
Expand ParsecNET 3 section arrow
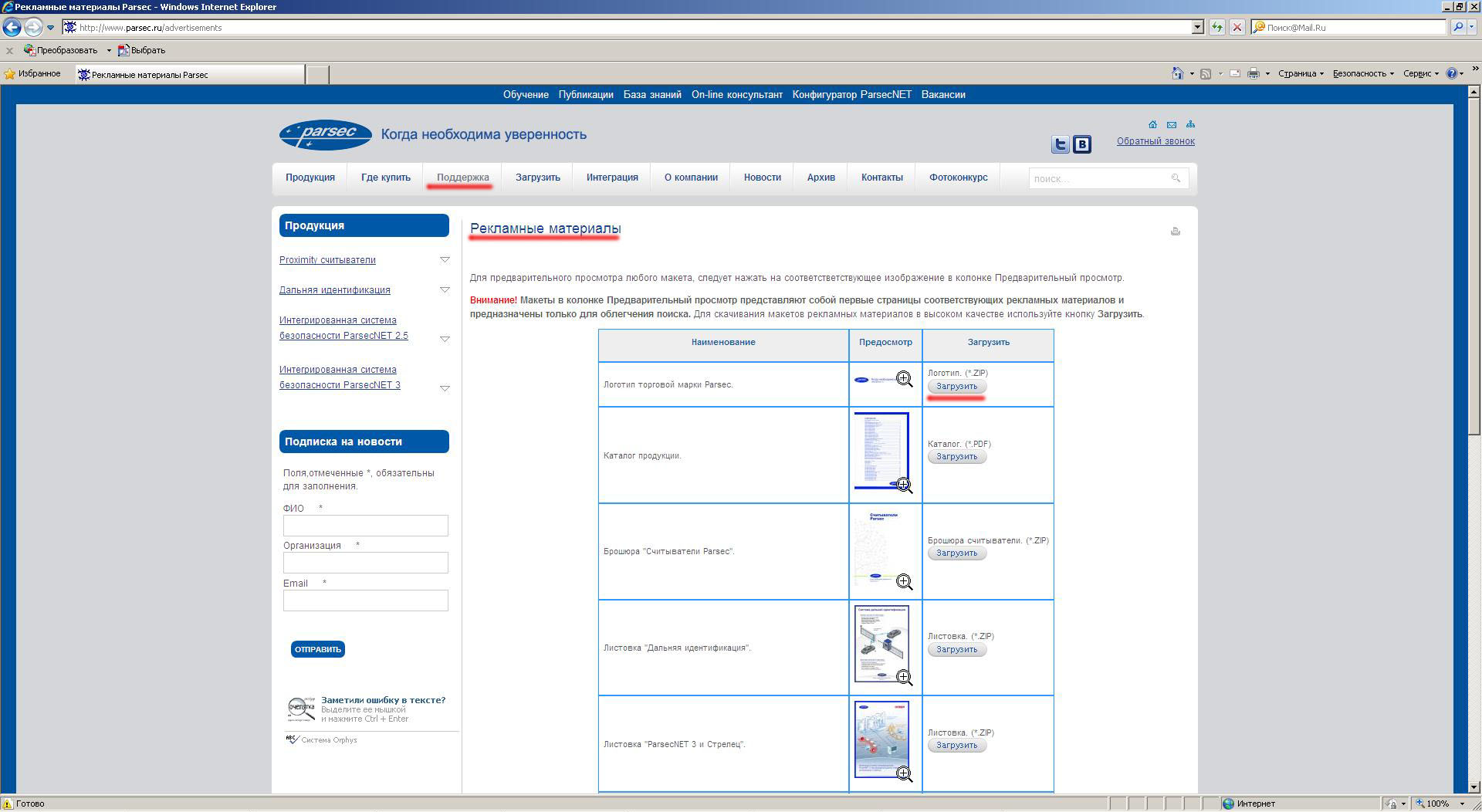coord(445,388)
